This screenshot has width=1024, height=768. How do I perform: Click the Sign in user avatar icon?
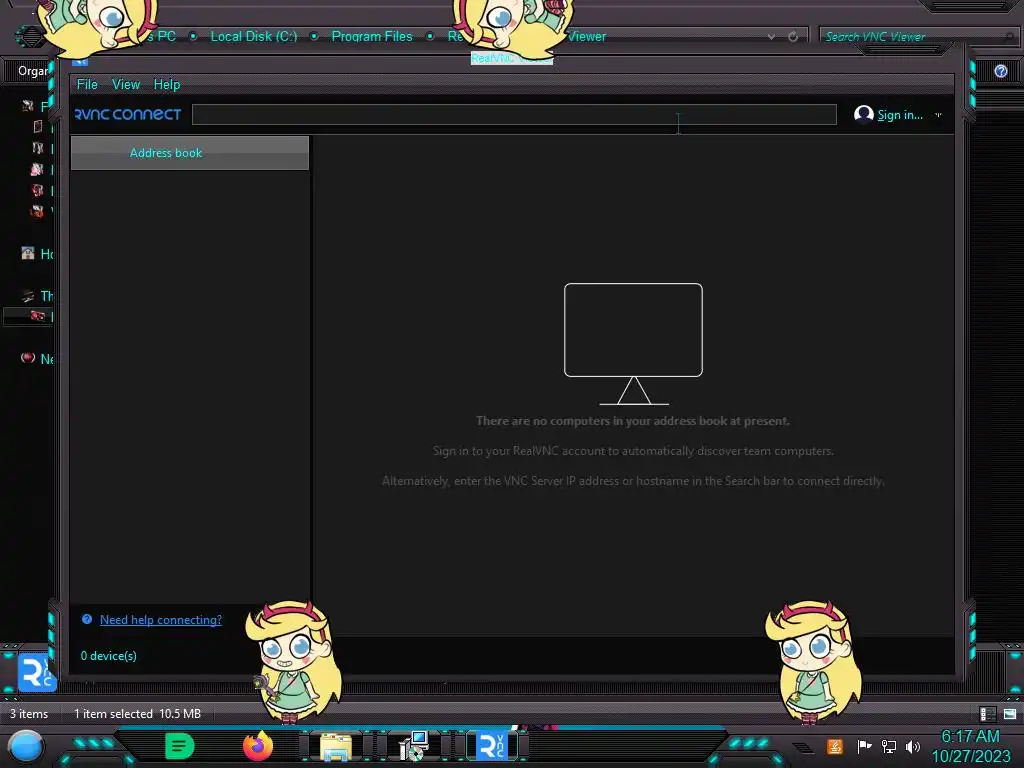point(863,114)
